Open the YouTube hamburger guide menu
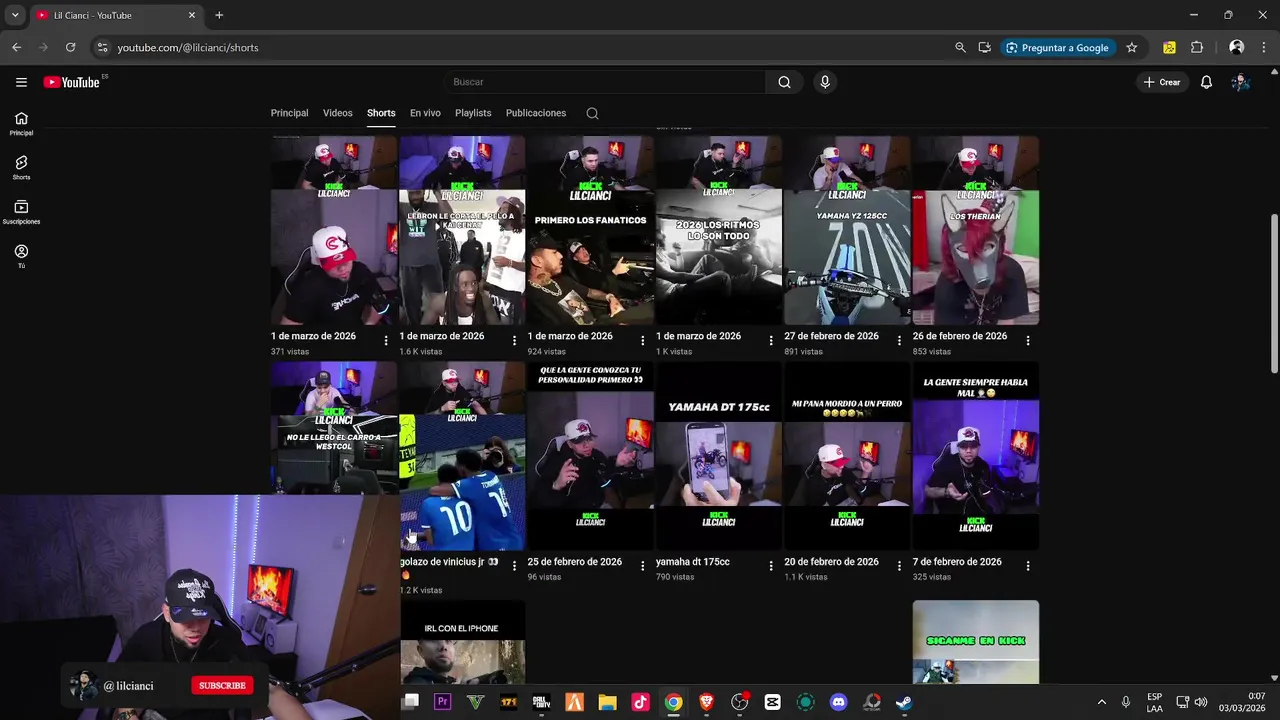Image resolution: width=1280 pixels, height=720 pixels. click(21, 82)
